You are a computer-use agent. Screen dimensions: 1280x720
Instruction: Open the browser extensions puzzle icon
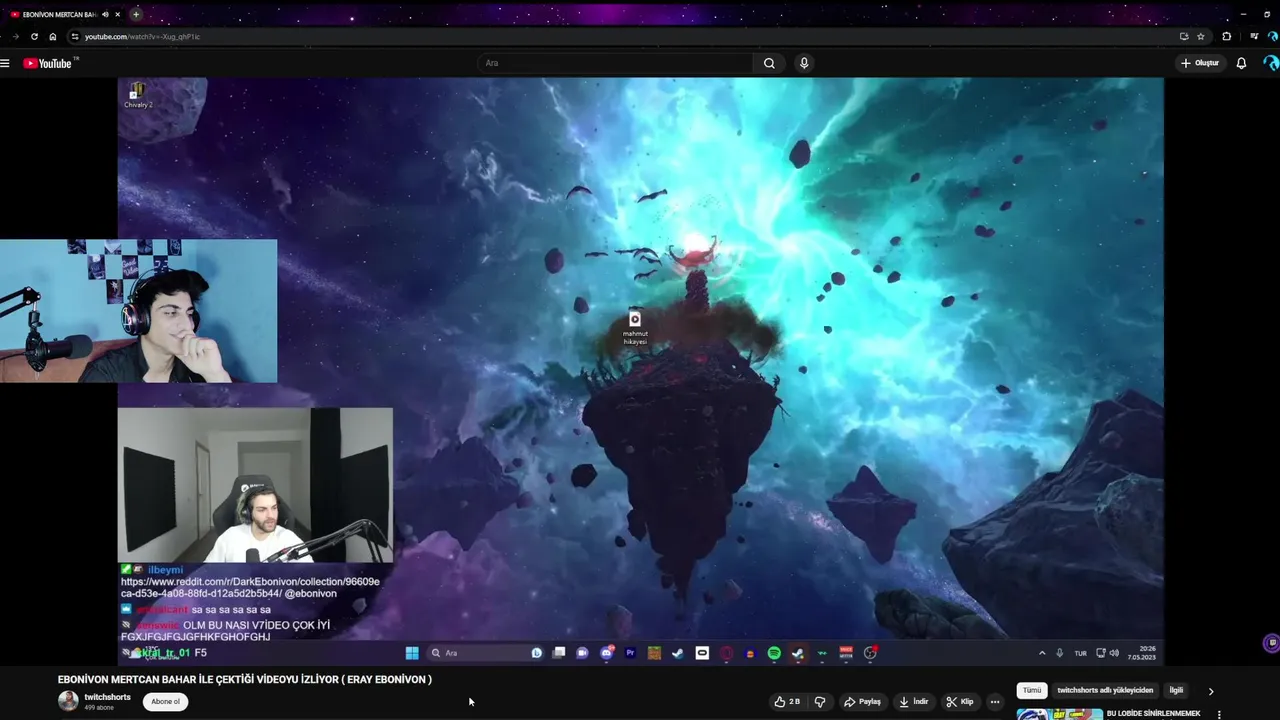point(1227,36)
